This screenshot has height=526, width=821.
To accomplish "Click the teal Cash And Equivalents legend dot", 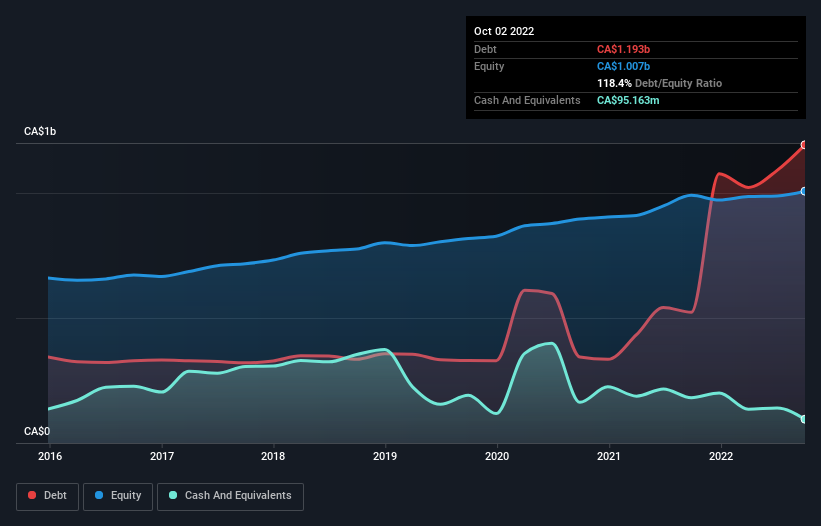I will pyautogui.click(x=173, y=495).
